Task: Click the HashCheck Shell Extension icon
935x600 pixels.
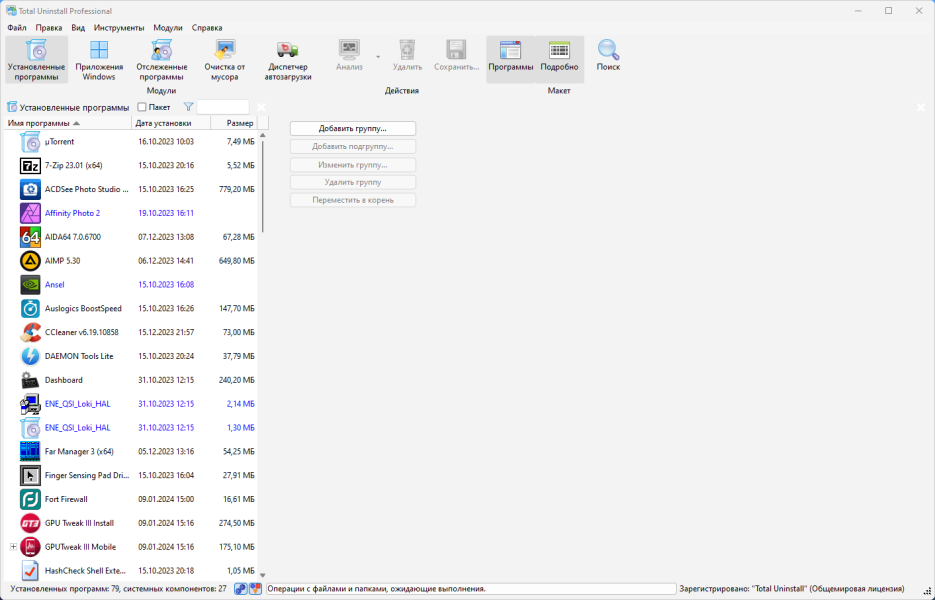Action: click(x=30, y=571)
